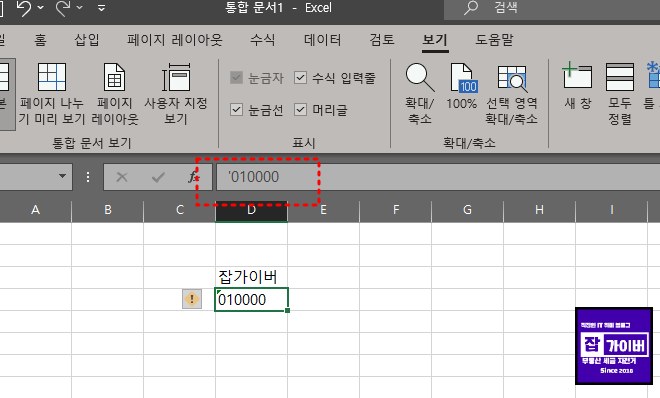Click the cell containing 잡가이버
Viewport: 660px width, 398px height.
tap(251, 277)
